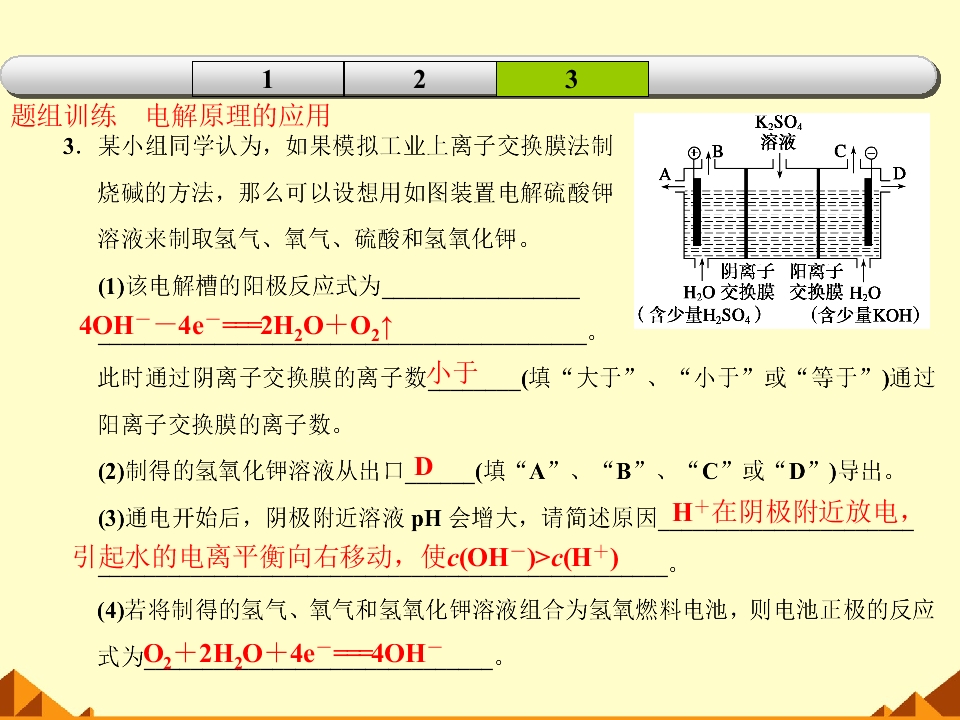Click the label 阴离子交换膜 in the diagram
The width and height of the screenshot is (960, 720).
[746, 281]
